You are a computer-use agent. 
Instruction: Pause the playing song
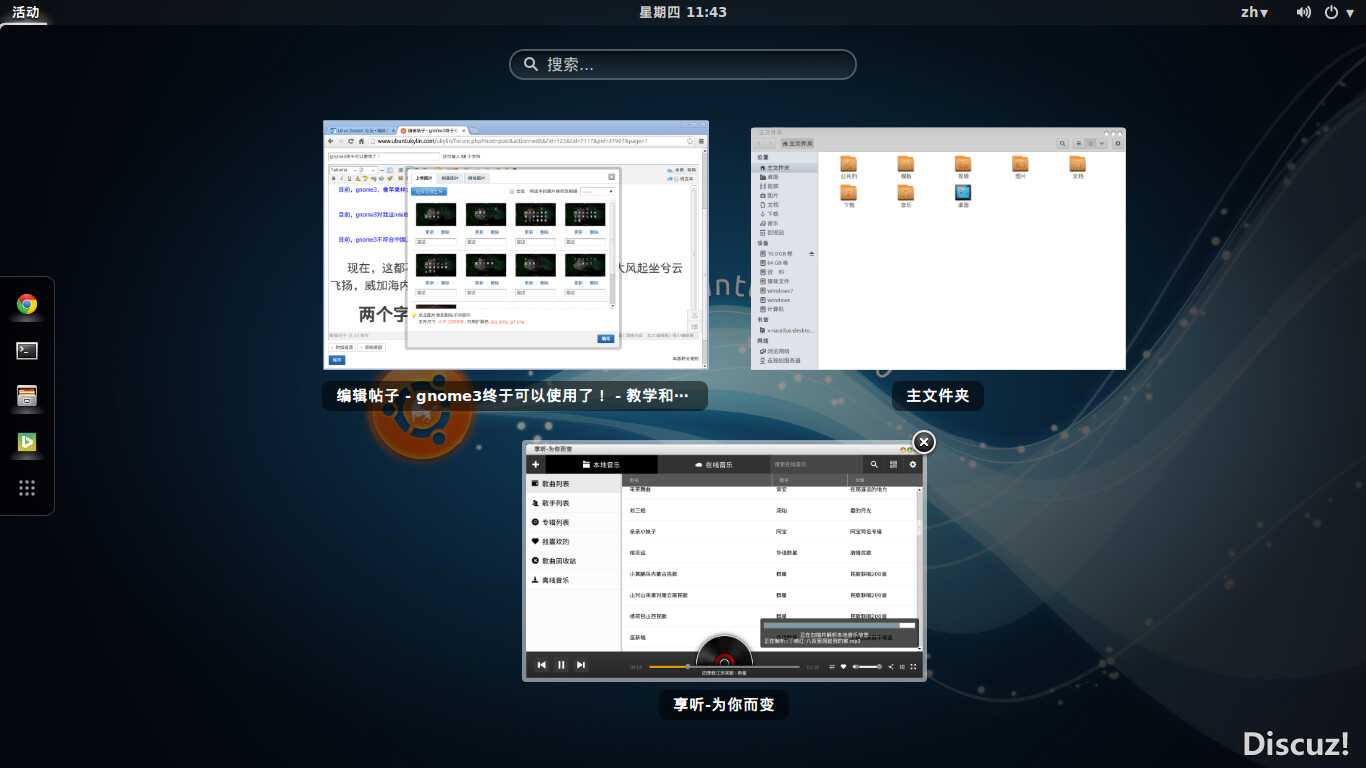[x=561, y=665]
